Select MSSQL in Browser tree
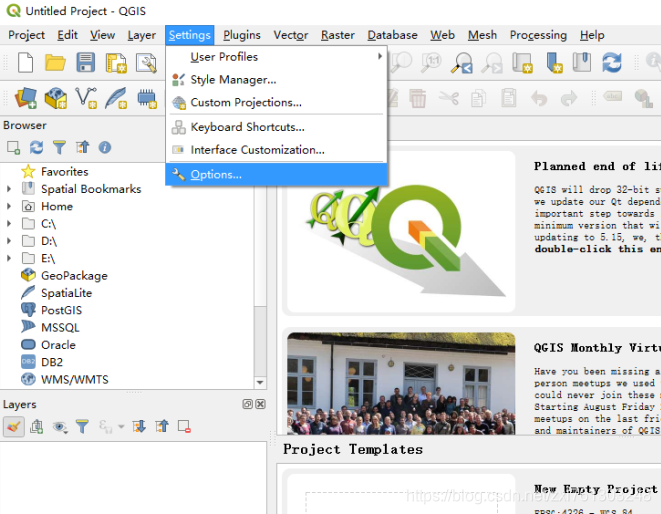 pyautogui.click(x=60, y=328)
